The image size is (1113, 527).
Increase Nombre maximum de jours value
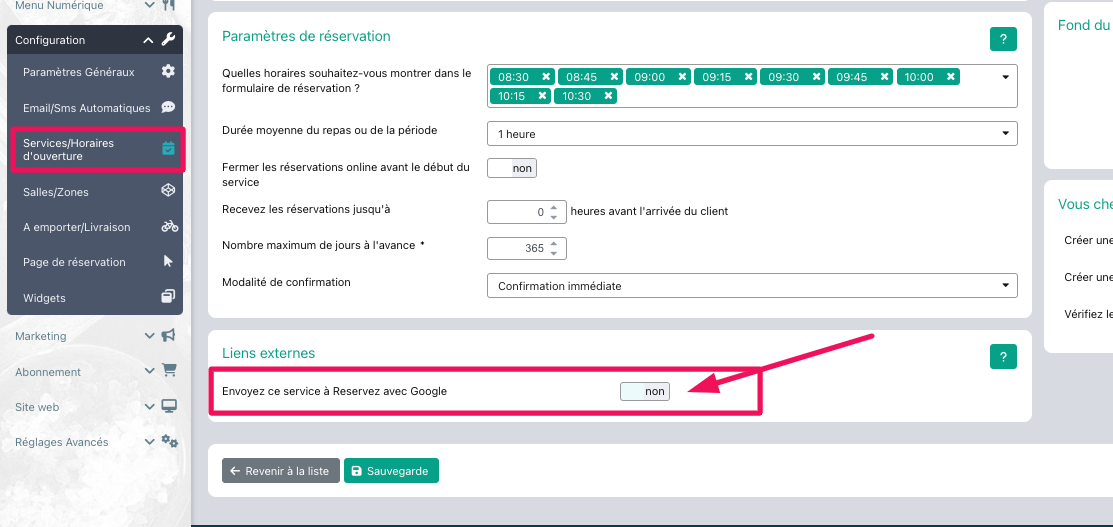coord(554,243)
